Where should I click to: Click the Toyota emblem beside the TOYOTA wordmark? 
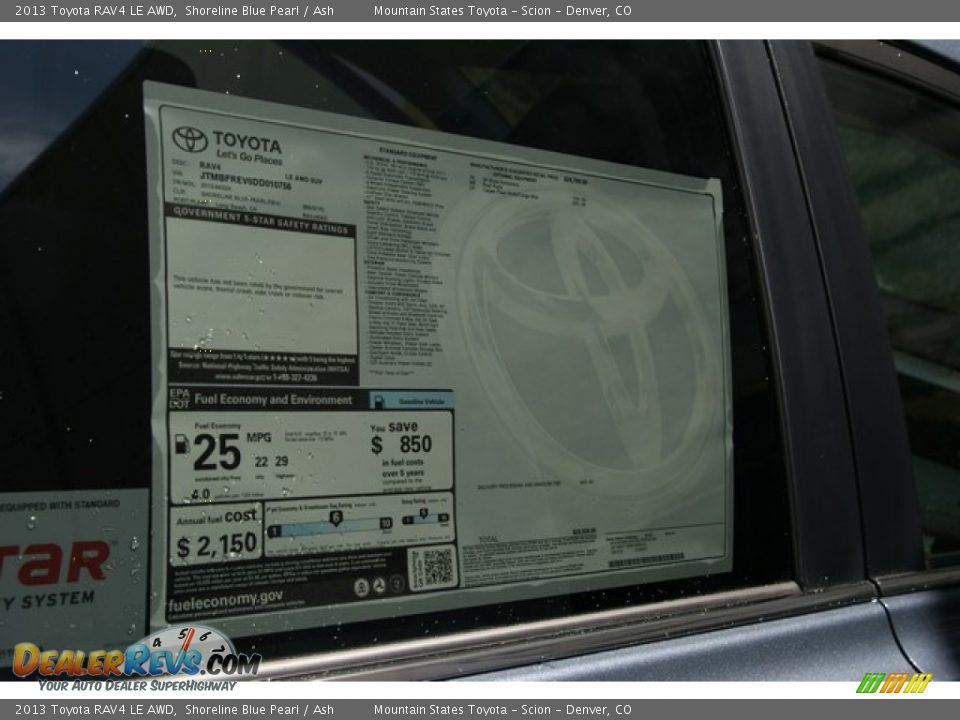tap(190, 139)
